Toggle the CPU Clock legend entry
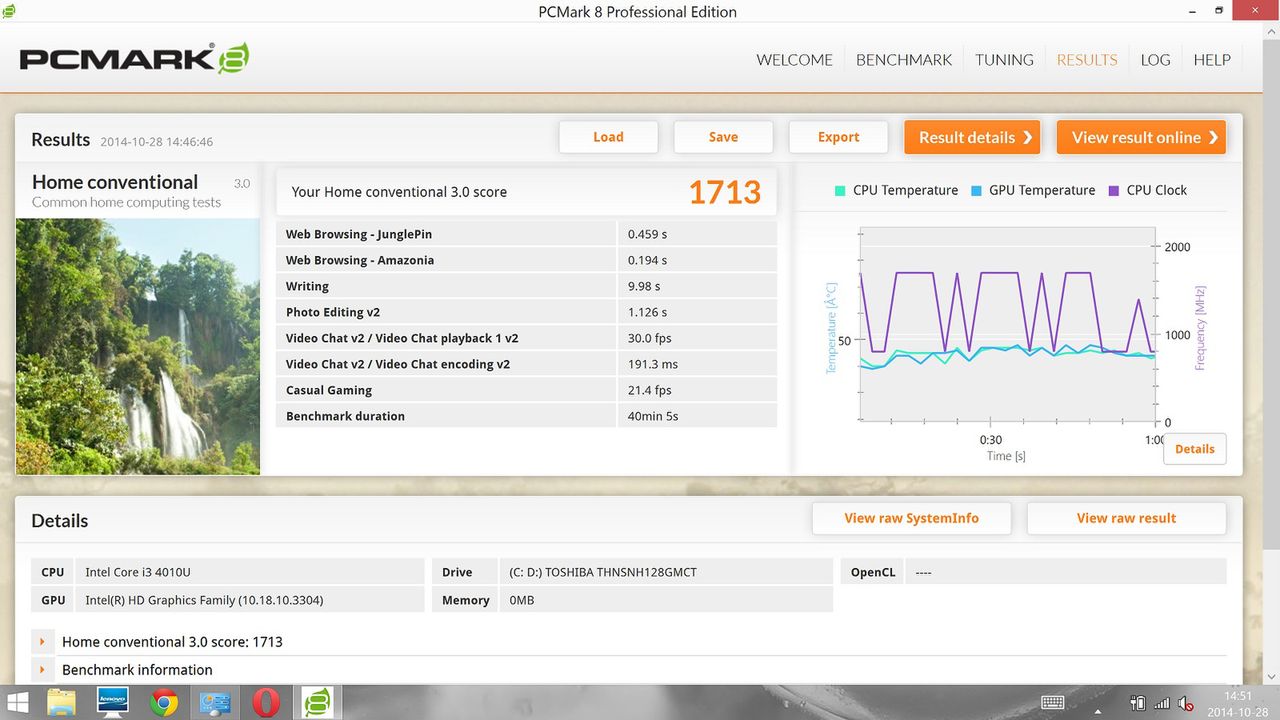1280x720 pixels. (1147, 190)
